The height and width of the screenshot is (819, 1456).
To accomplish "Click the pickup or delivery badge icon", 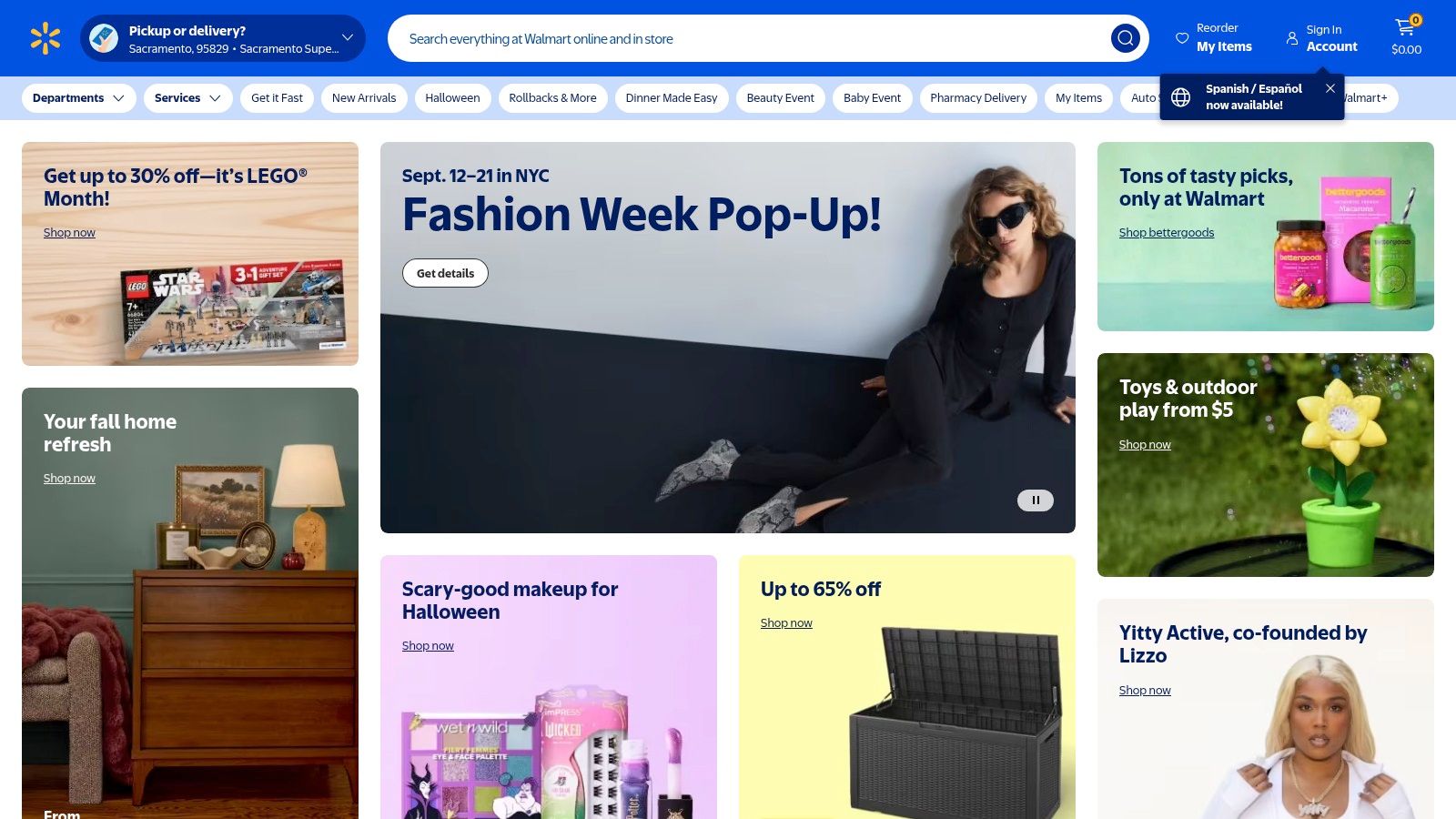I will tap(104, 38).
